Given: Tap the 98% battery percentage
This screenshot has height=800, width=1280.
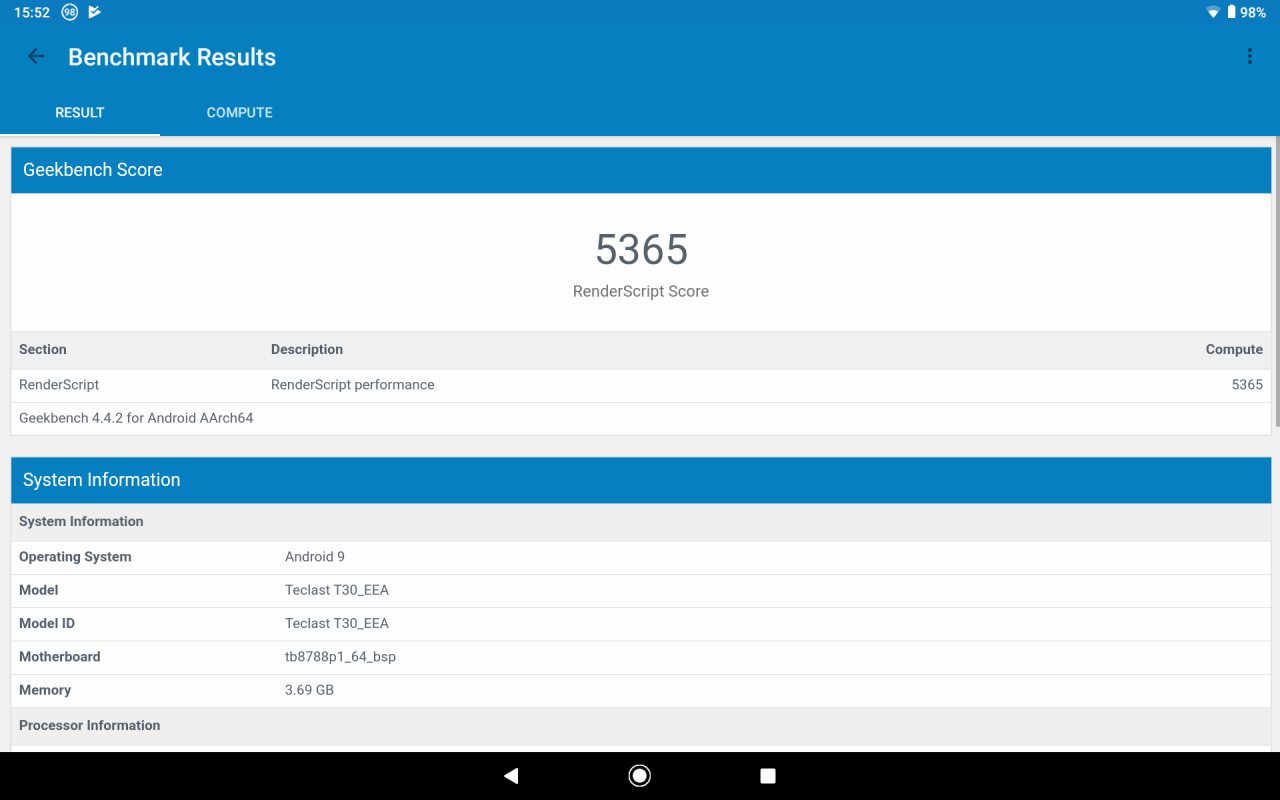Looking at the screenshot, I should [x=1253, y=13].
